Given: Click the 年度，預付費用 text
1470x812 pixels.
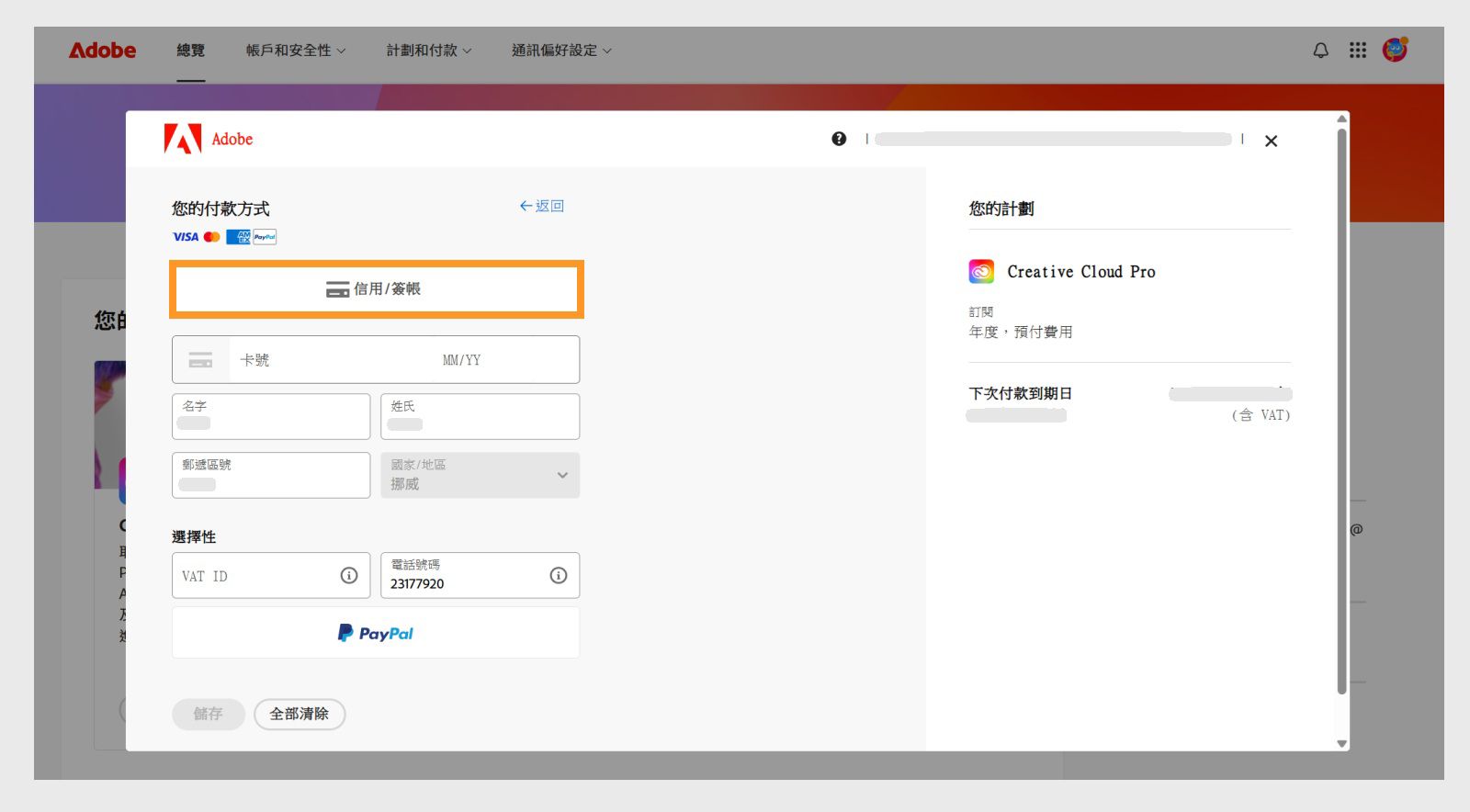Looking at the screenshot, I should [x=1021, y=332].
